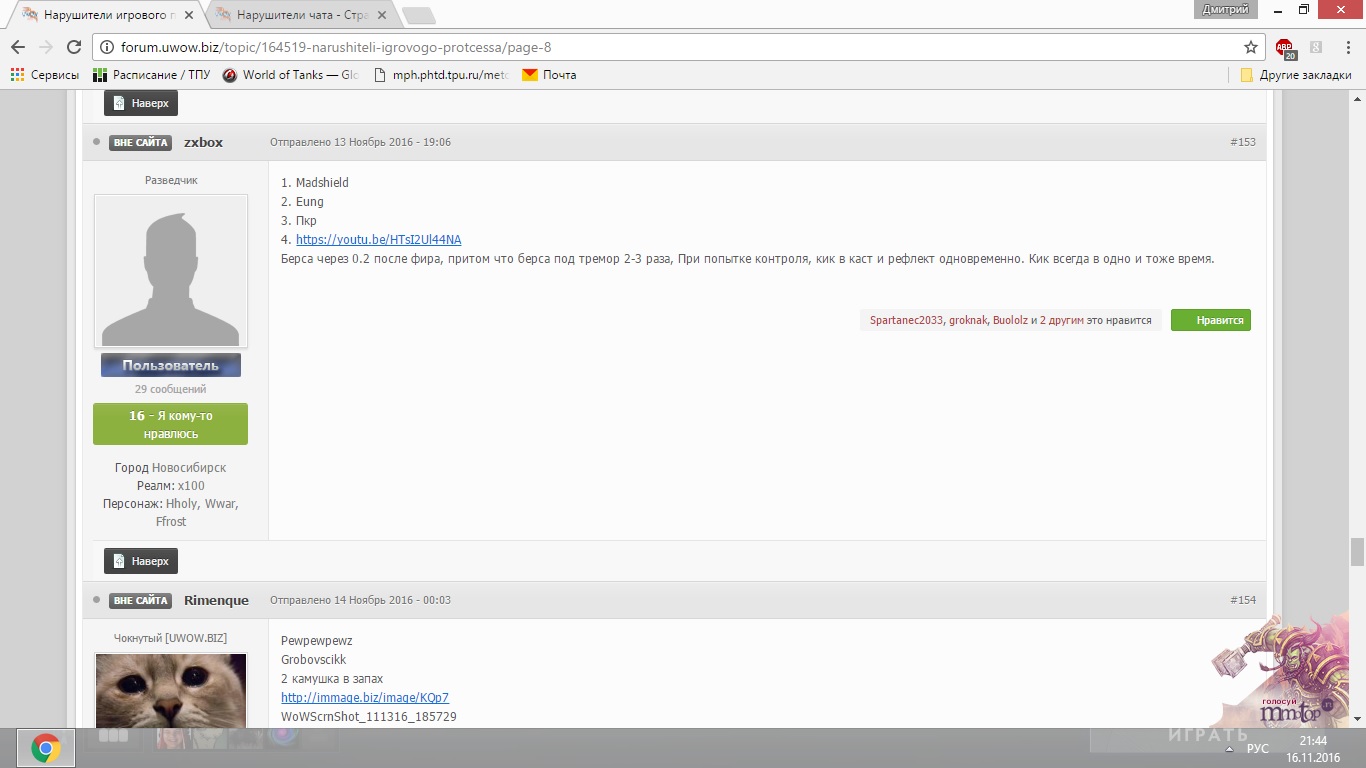Click the browser back arrow
The width and height of the screenshot is (1366, 768).
(x=17, y=47)
